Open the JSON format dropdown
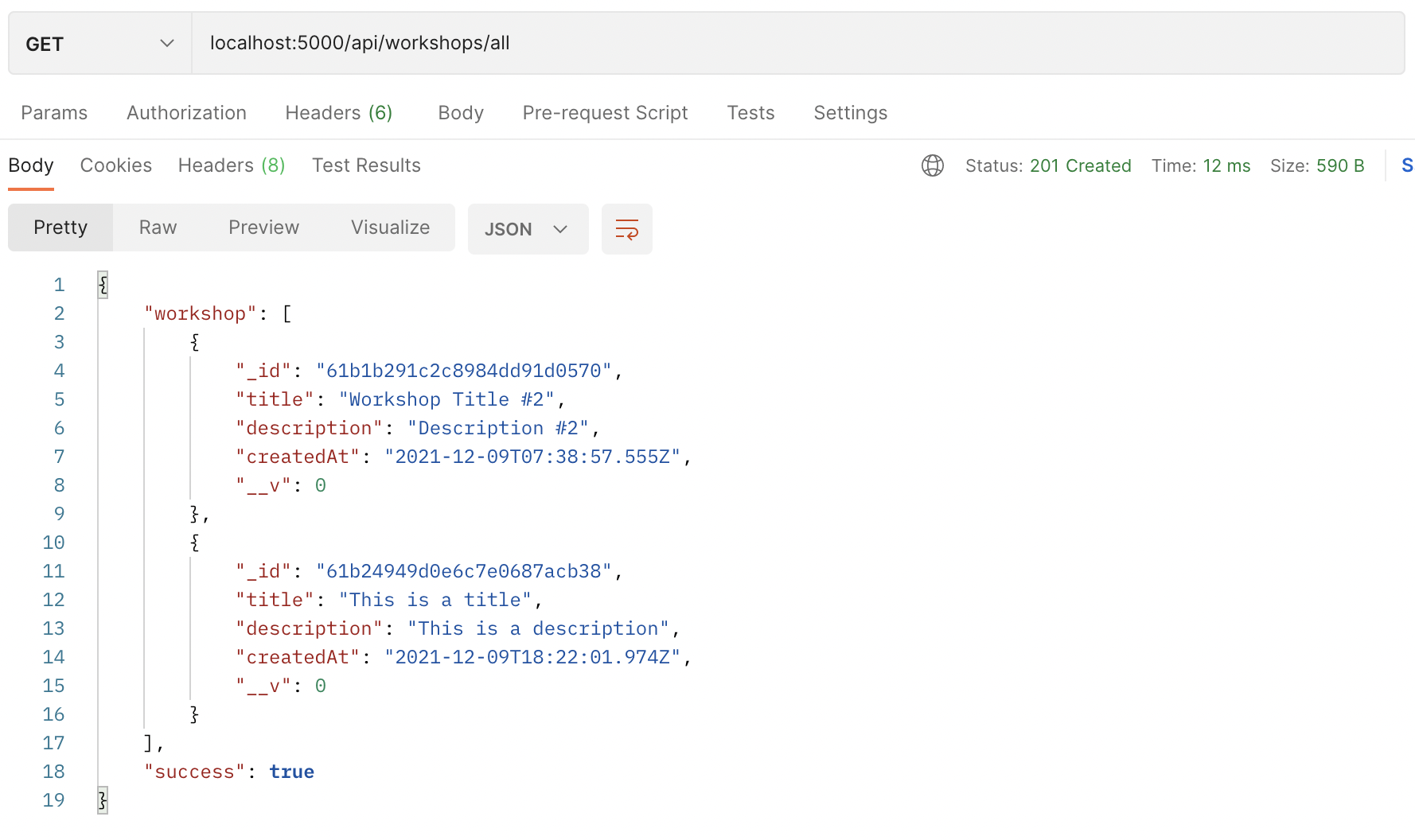The height and width of the screenshot is (840, 1415). pyautogui.click(x=528, y=229)
